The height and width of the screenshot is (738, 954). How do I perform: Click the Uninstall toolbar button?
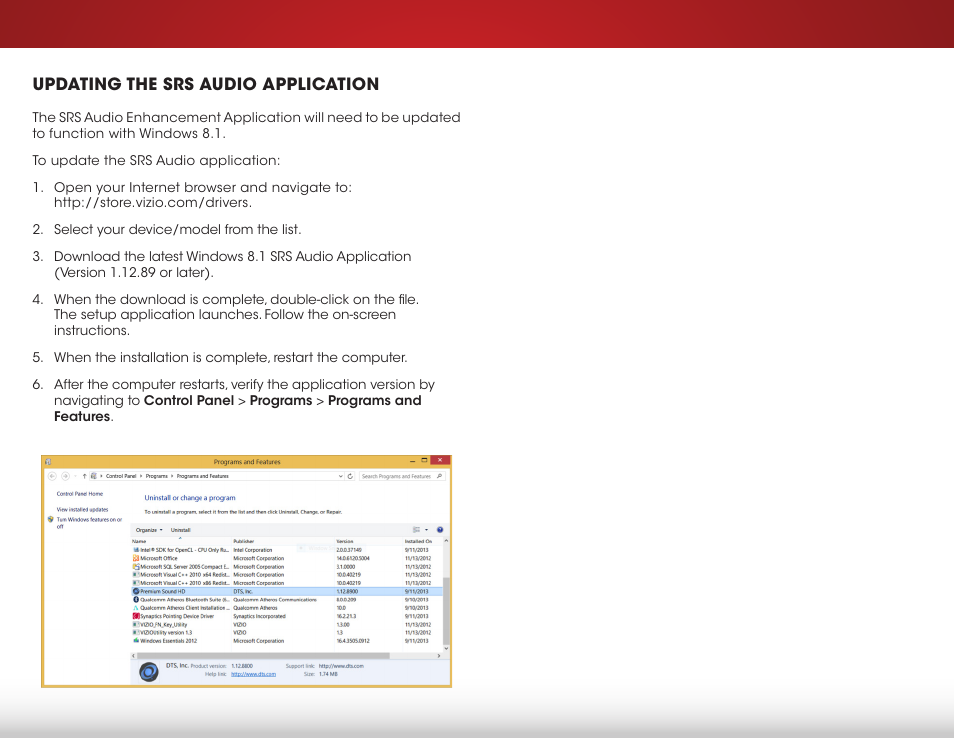pos(181,530)
